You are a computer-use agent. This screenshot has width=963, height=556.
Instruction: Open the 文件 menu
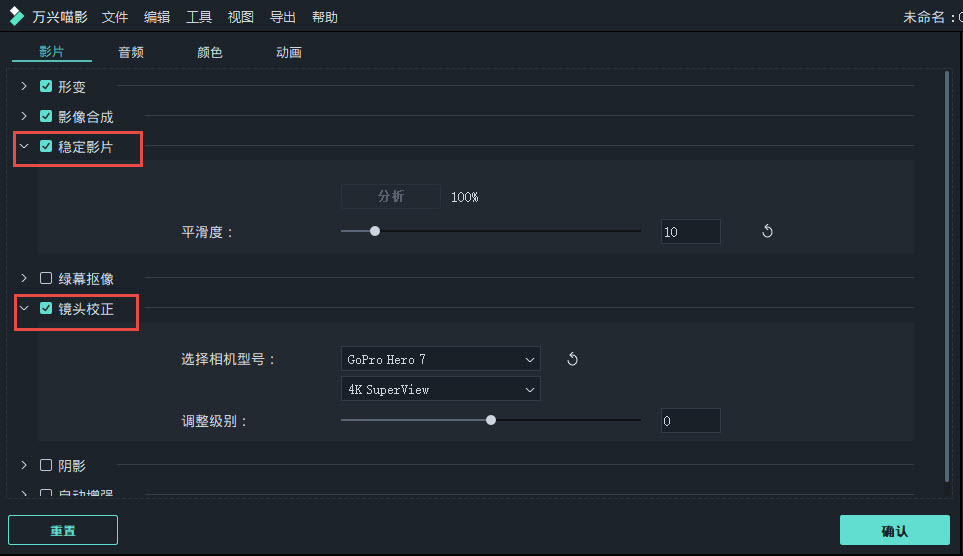pyautogui.click(x=115, y=17)
